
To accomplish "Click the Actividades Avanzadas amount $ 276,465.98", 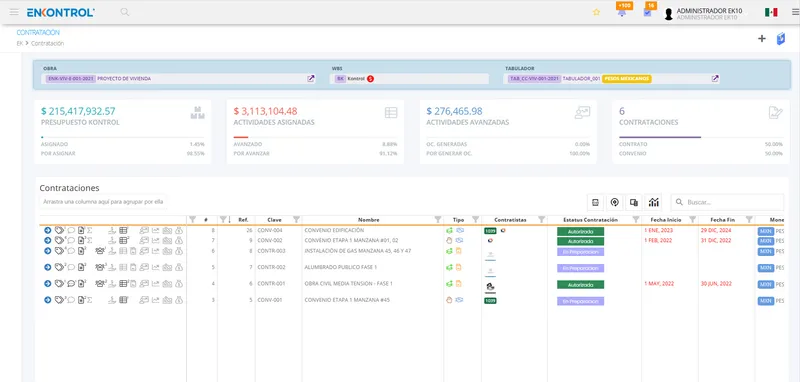I will tap(455, 111).
